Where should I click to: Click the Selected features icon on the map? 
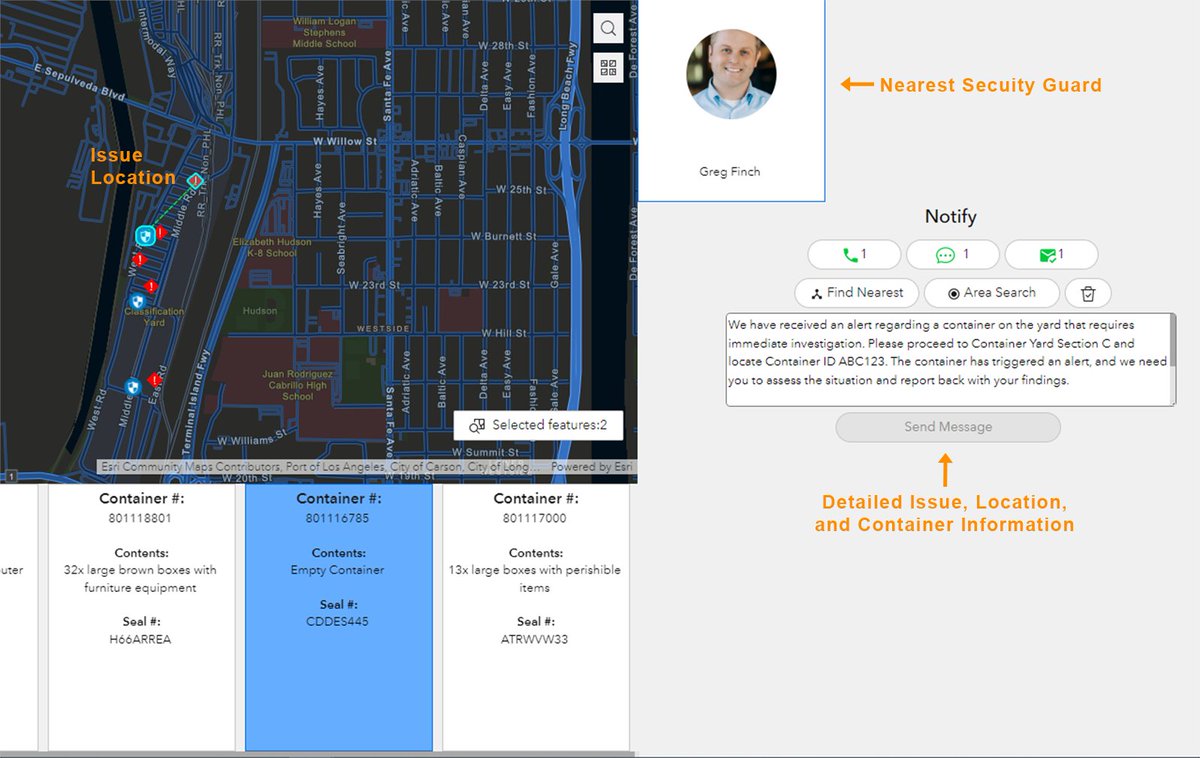click(x=478, y=425)
